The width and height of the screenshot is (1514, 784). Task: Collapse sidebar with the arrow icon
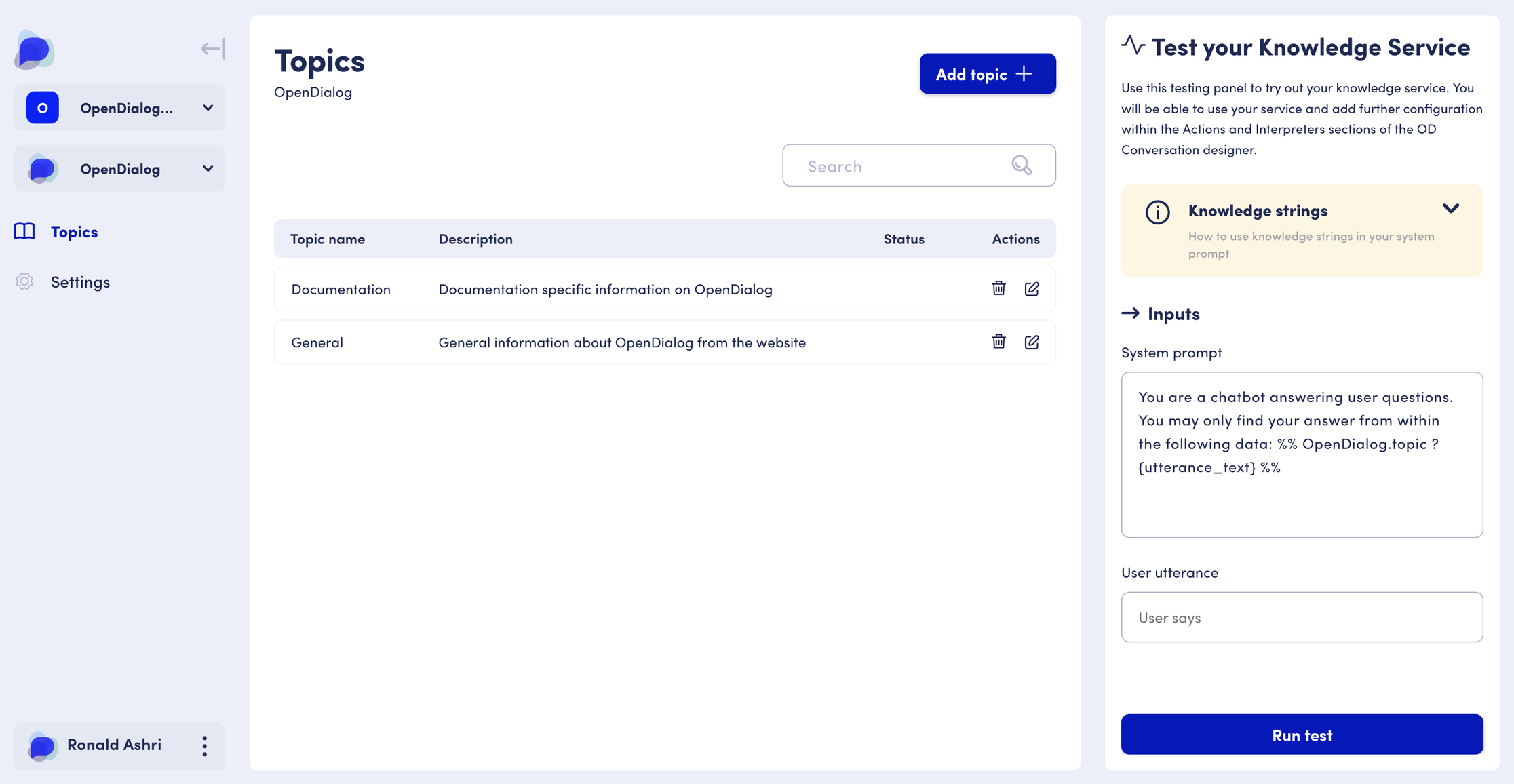click(x=213, y=49)
